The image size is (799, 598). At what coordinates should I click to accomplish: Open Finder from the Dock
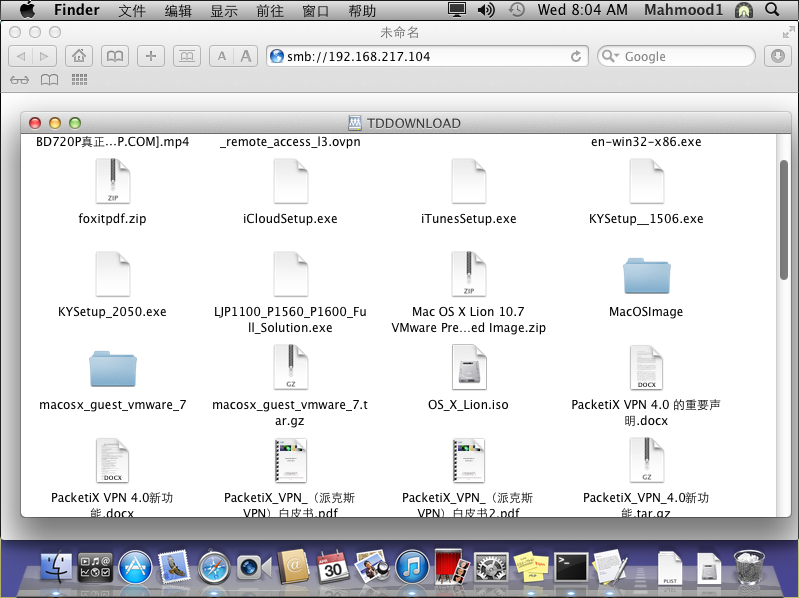pyautogui.click(x=57, y=567)
